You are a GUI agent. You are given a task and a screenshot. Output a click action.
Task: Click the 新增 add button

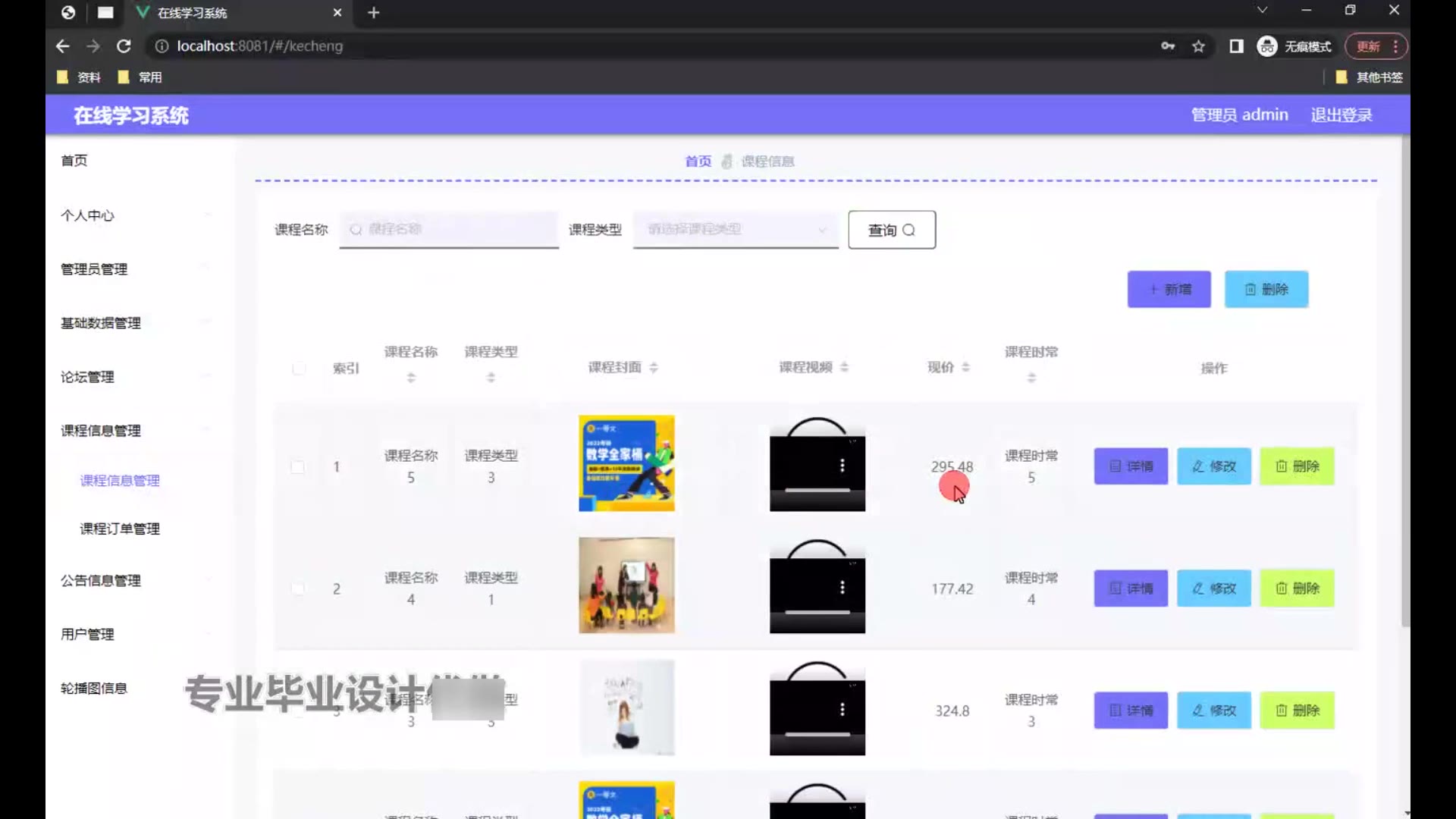[x=1169, y=290]
